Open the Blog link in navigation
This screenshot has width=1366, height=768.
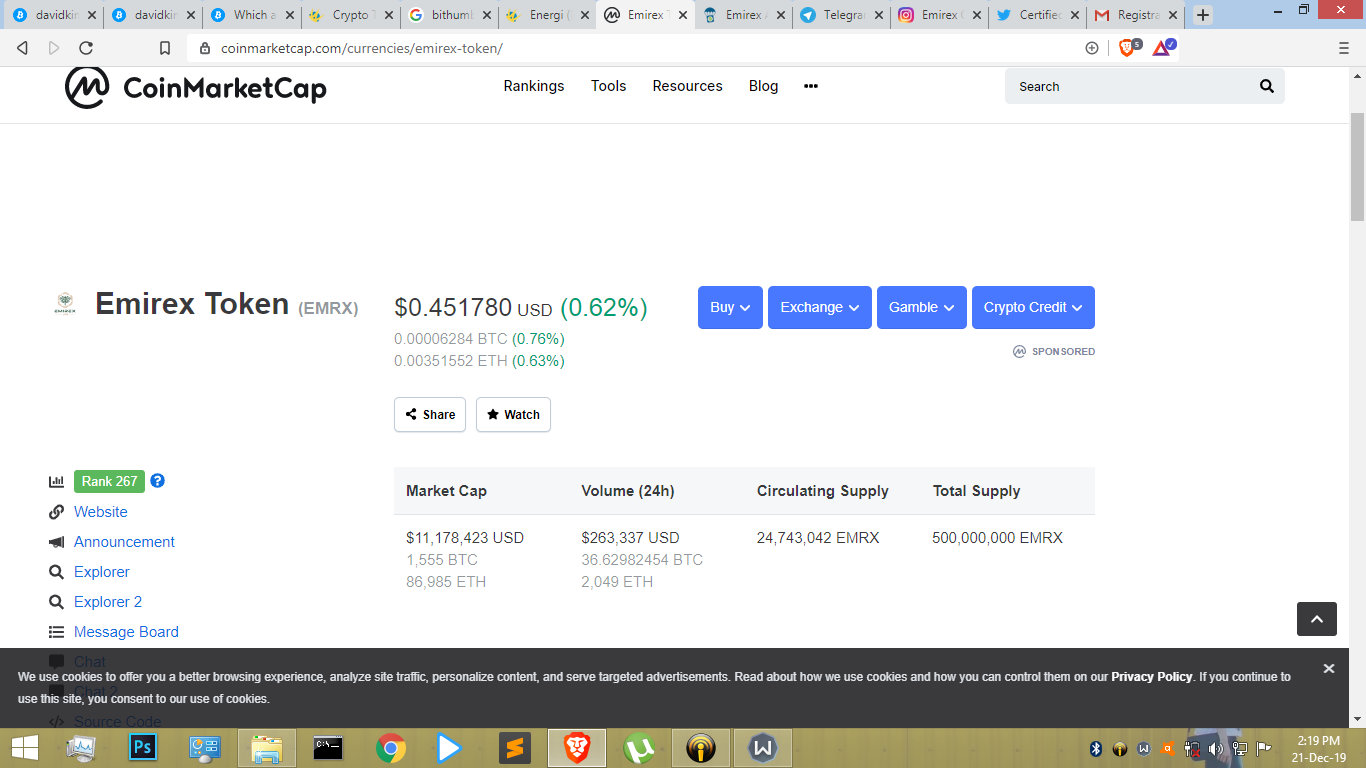(763, 86)
